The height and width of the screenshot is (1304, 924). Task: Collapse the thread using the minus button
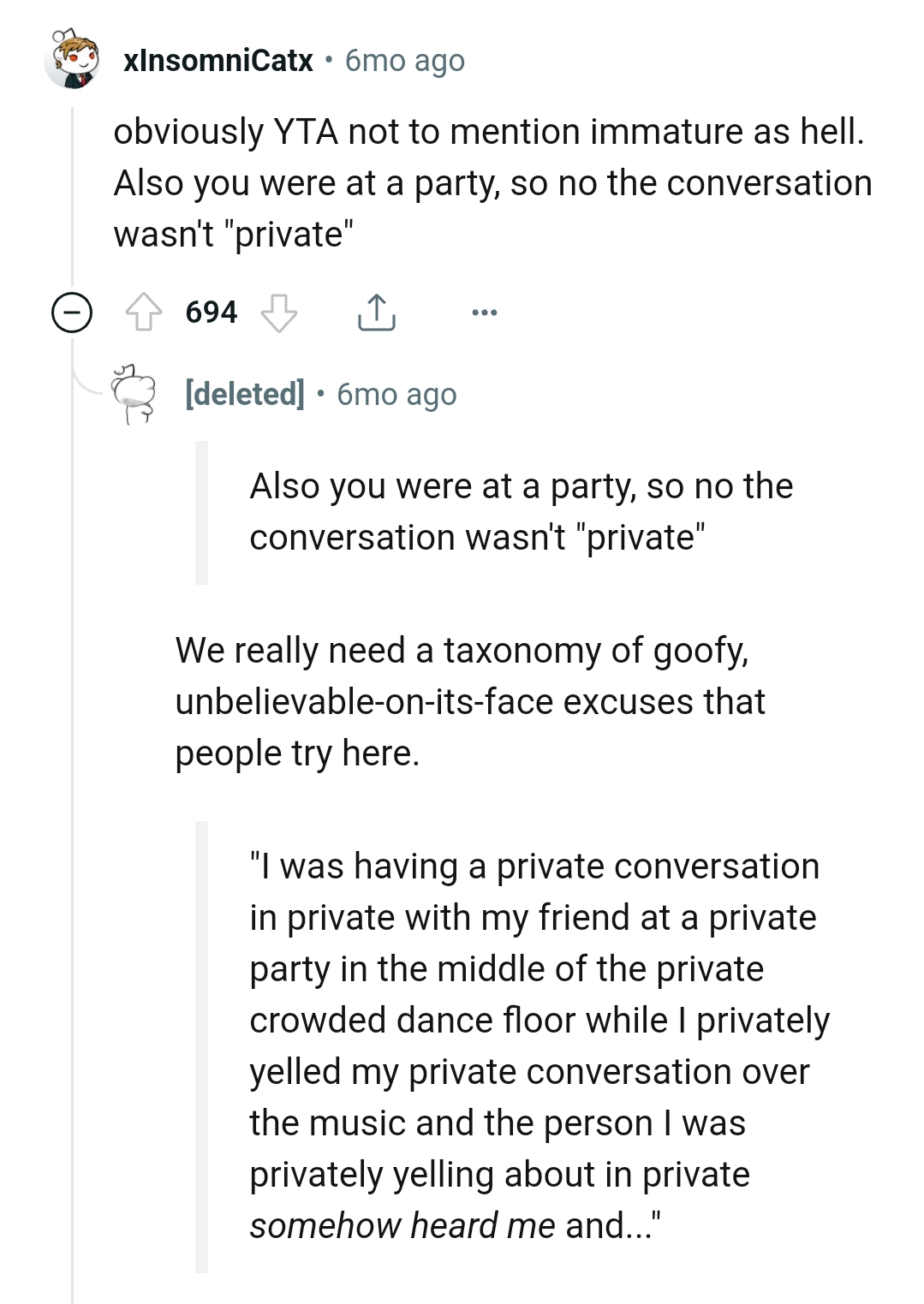click(x=70, y=313)
